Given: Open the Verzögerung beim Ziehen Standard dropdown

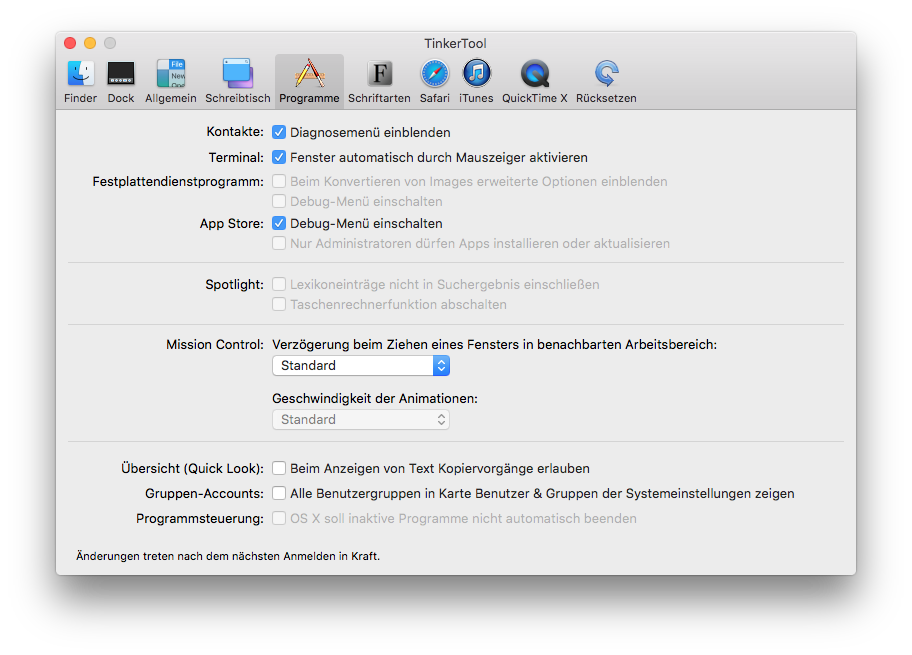Looking at the screenshot, I should pos(361,365).
